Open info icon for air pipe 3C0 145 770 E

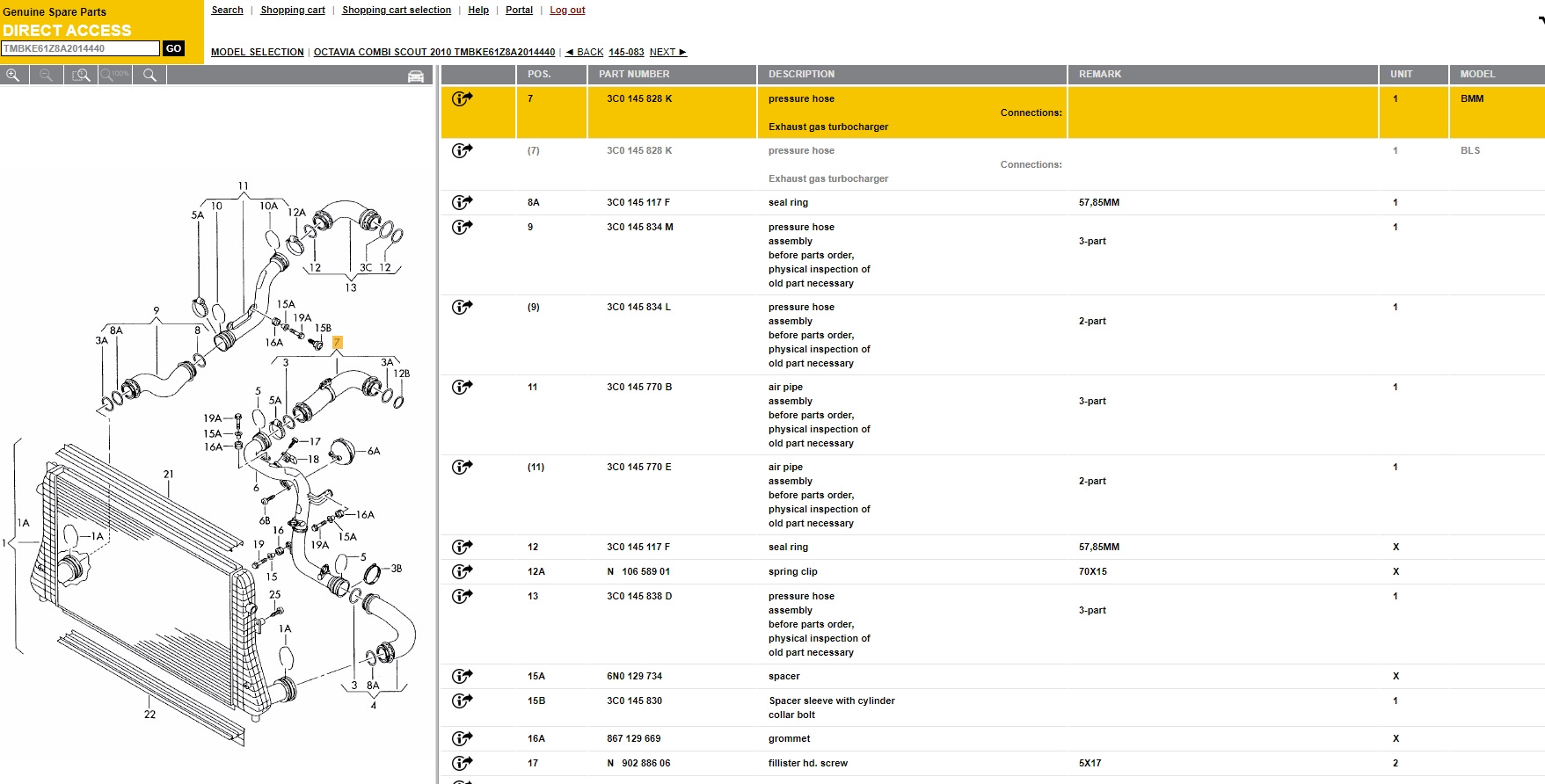click(x=462, y=467)
